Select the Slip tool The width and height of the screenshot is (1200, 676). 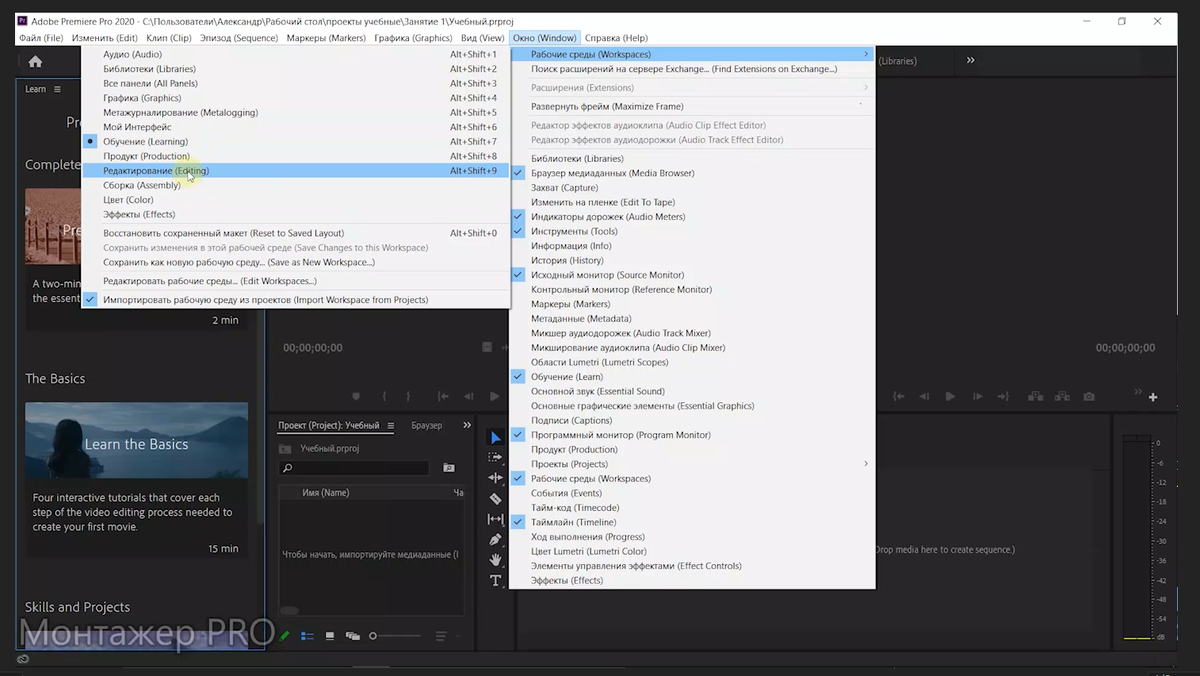496,519
